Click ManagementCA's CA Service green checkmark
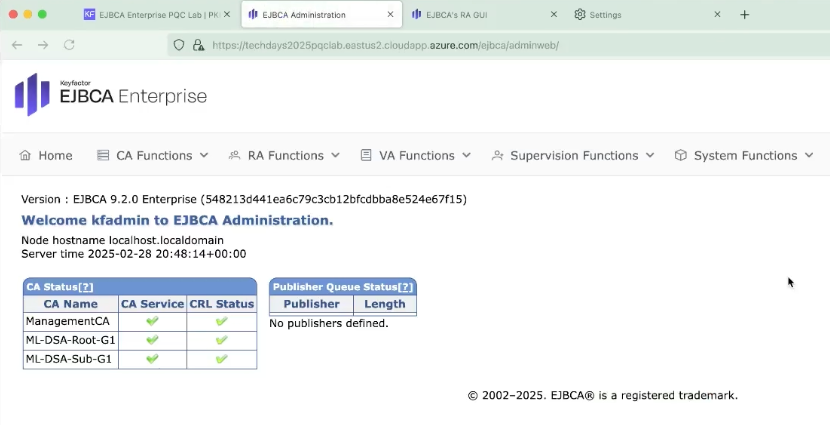830x425 pixels. [x=152, y=322]
